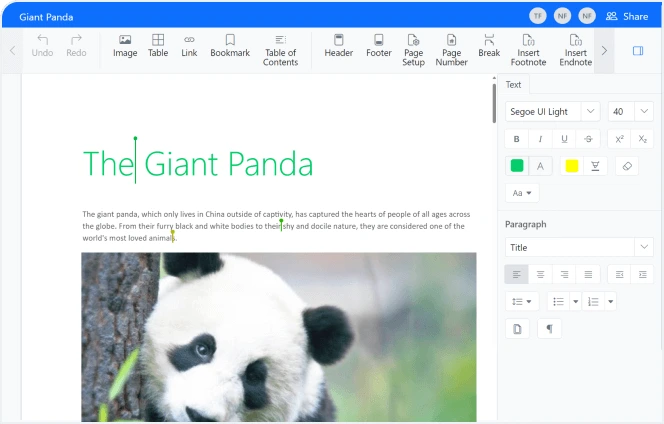The width and height of the screenshot is (664, 424).
Task: Toggle italic text style
Action: coord(541,139)
